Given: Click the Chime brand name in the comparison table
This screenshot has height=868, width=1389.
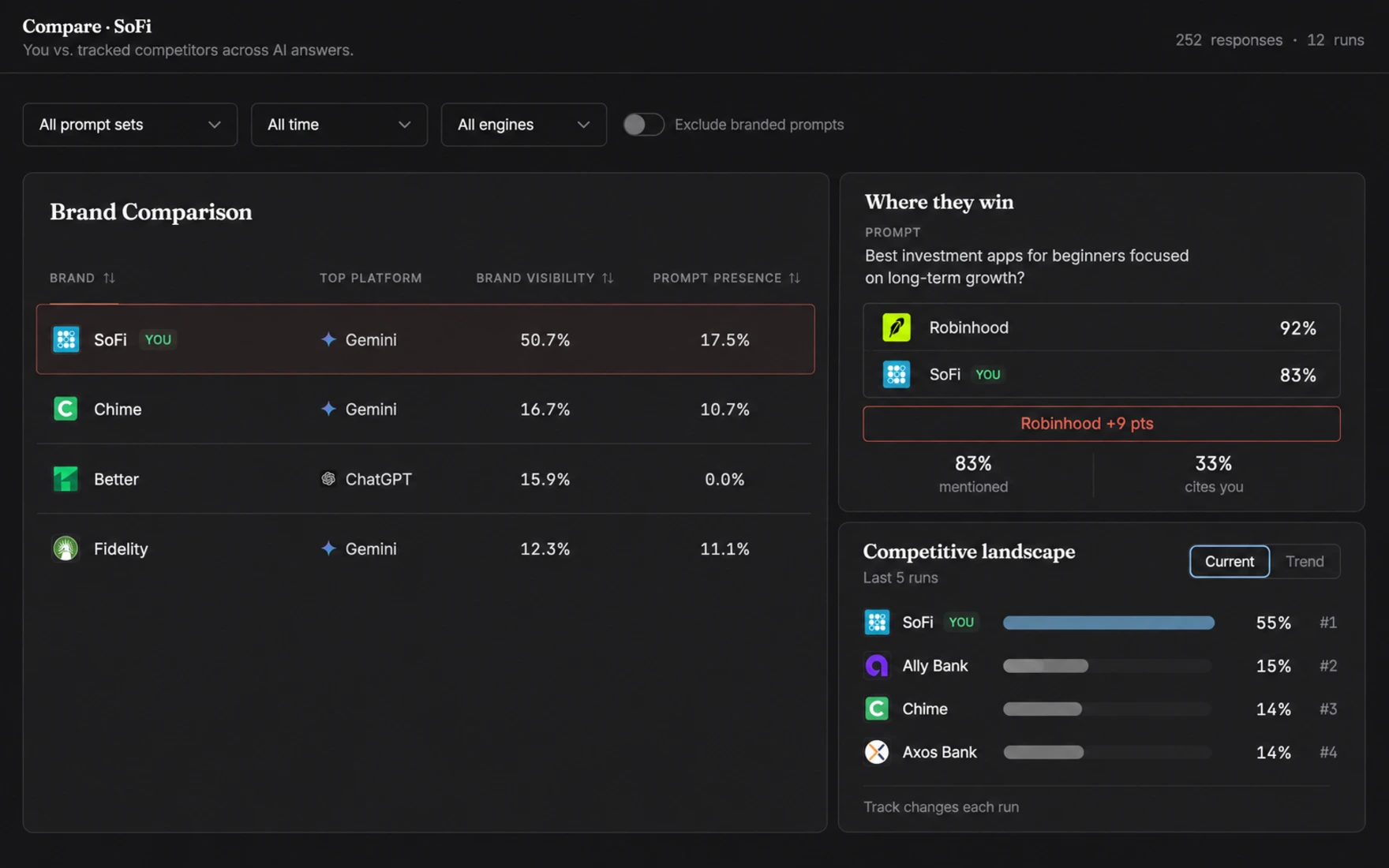Looking at the screenshot, I should [118, 409].
